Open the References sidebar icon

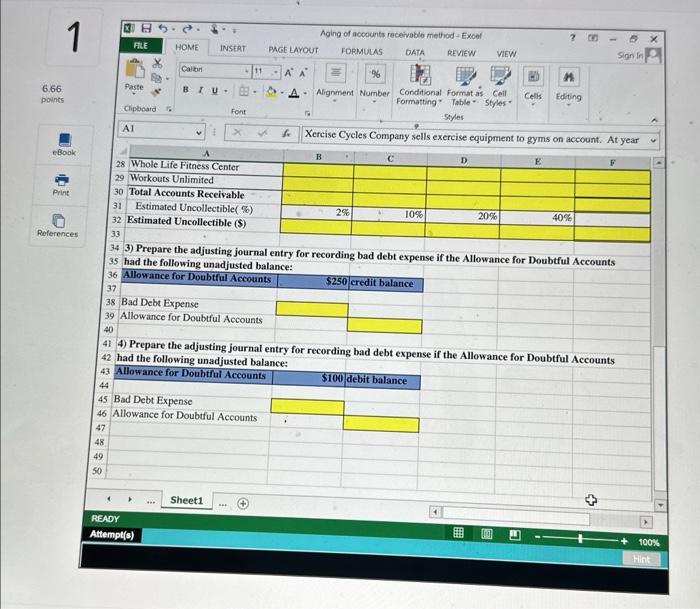click(58, 221)
